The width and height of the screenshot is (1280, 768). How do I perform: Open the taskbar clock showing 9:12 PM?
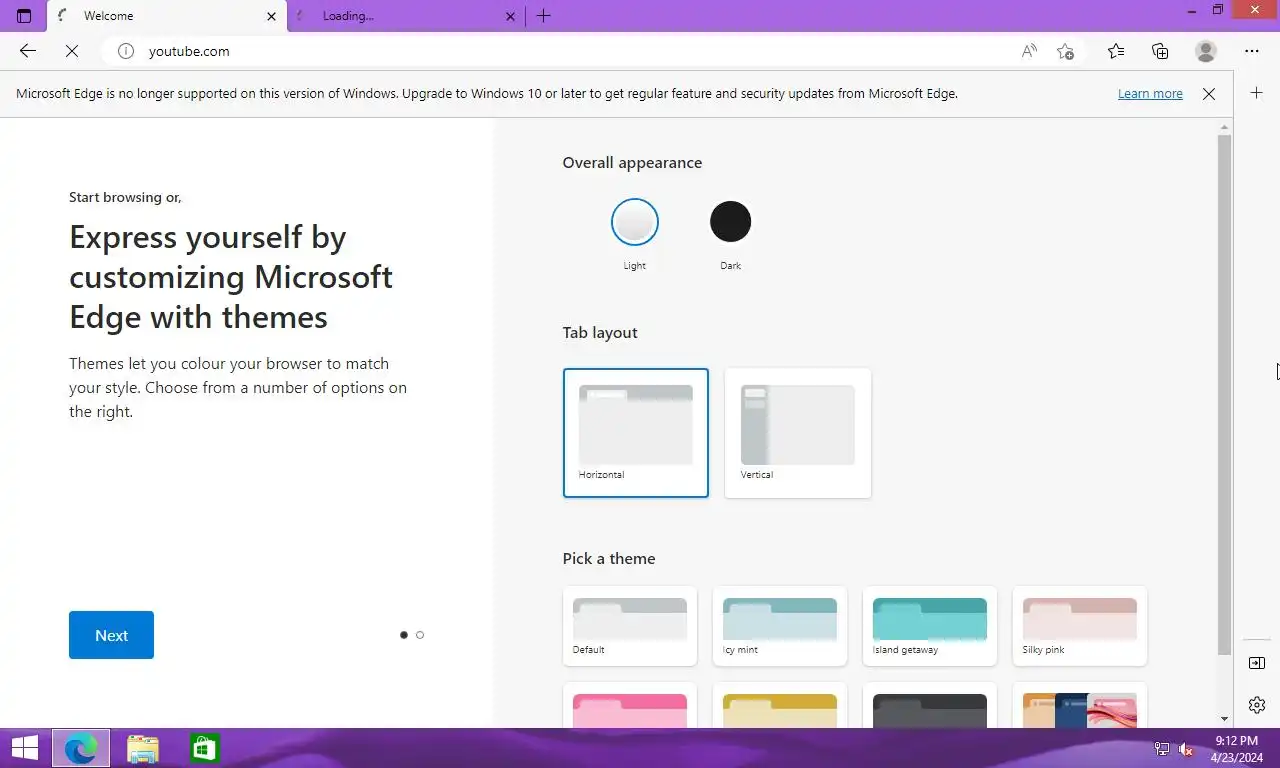tap(1236, 749)
